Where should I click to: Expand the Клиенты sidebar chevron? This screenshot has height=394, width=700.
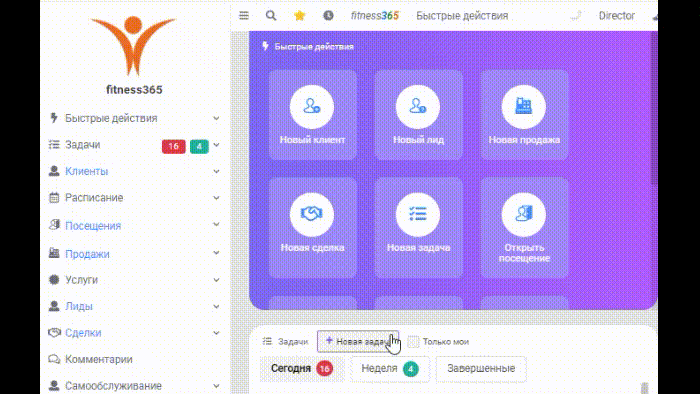[x=216, y=171]
